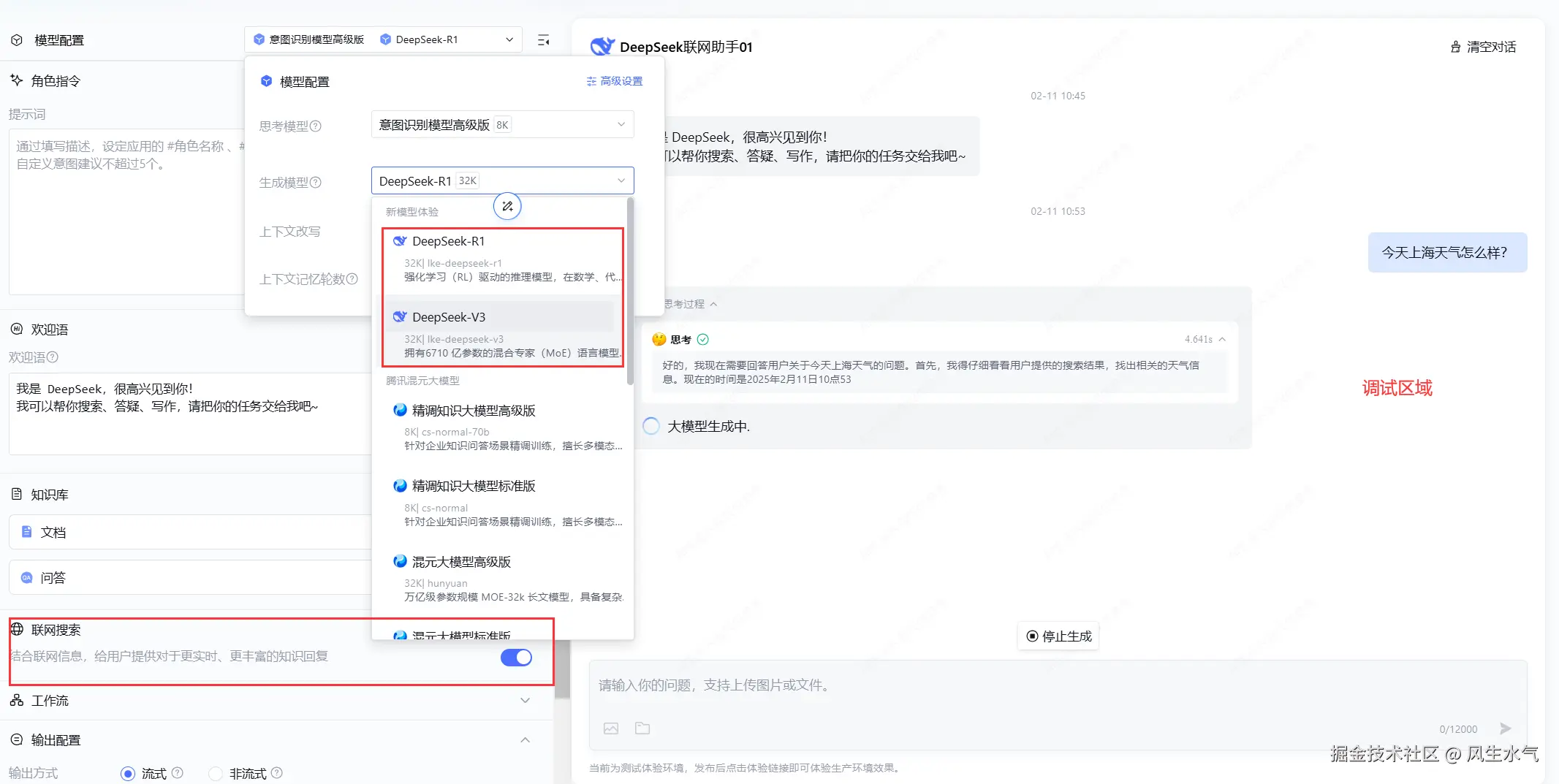Open the 思考模型 dropdown
This screenshot has width=1559, height=784.
(x=502, y=124)
